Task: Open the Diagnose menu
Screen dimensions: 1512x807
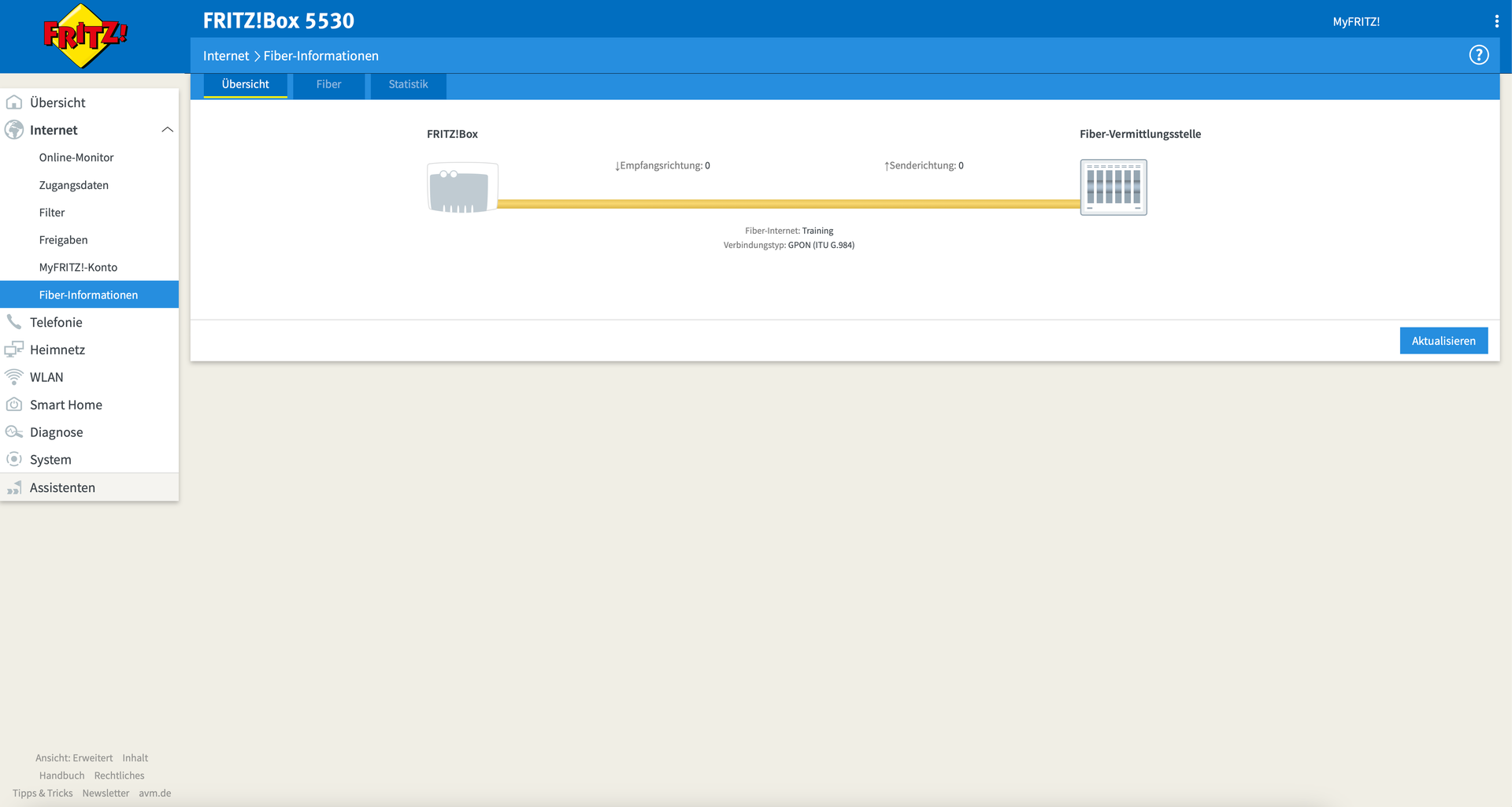Action: pos(89,432)
